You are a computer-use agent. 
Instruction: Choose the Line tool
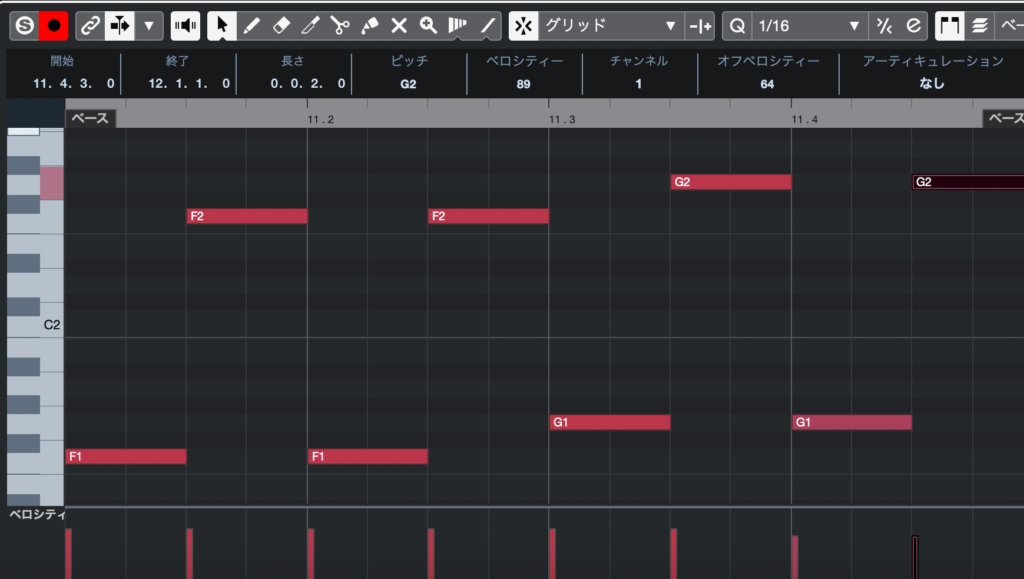487,25
